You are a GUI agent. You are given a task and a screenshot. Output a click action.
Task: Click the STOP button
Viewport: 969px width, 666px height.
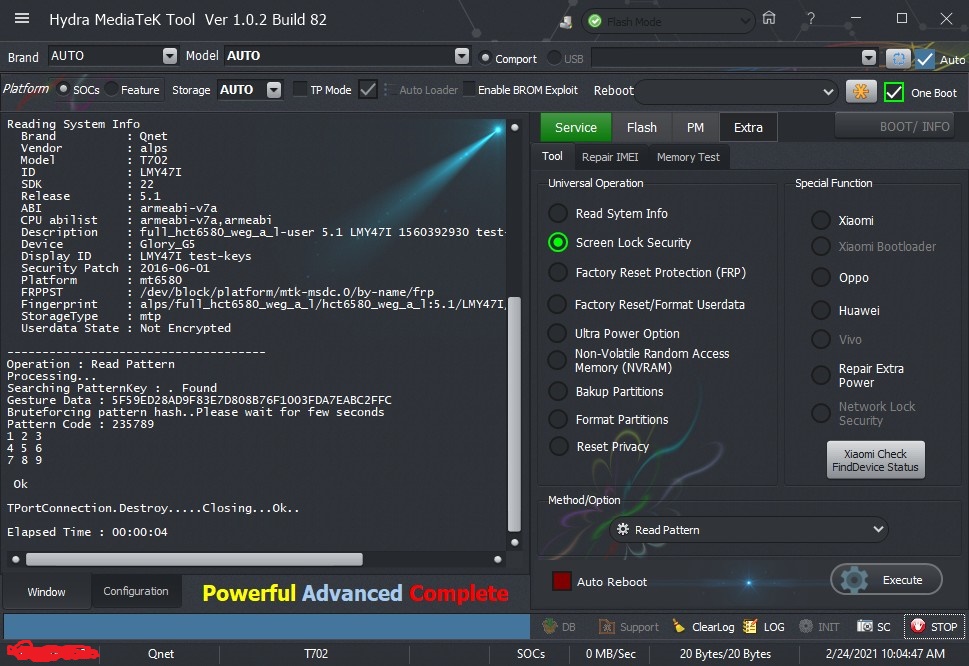point(934,626)
